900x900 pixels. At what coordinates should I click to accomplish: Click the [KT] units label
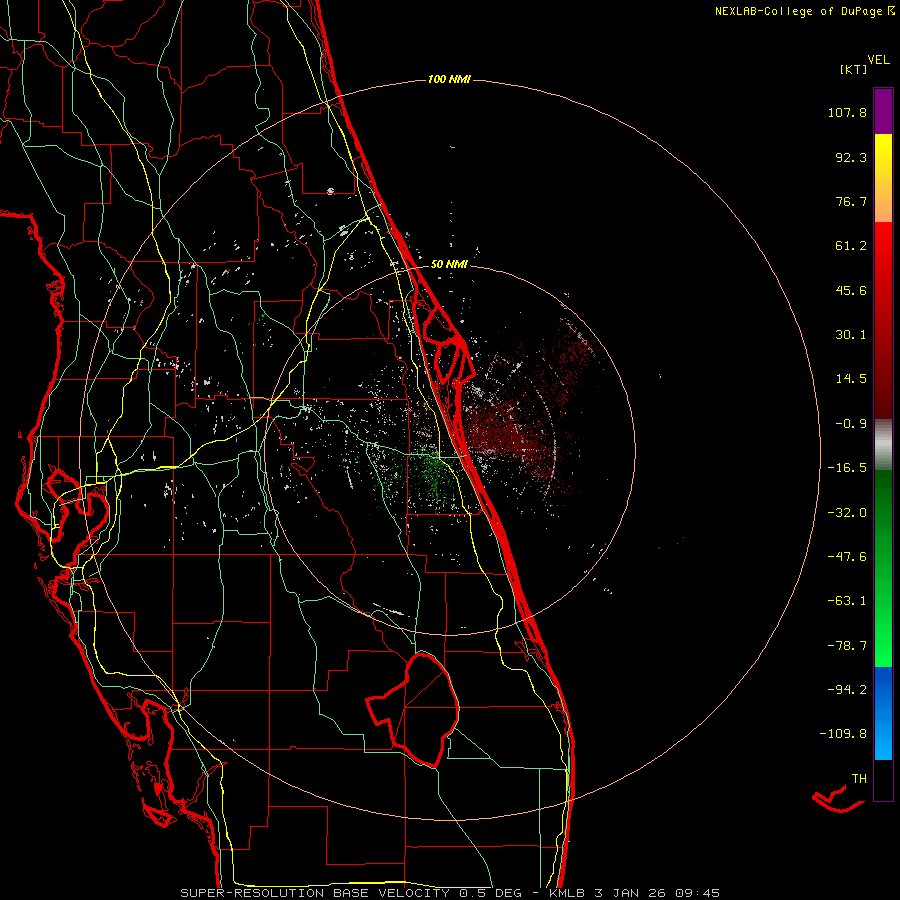(853, 69)
